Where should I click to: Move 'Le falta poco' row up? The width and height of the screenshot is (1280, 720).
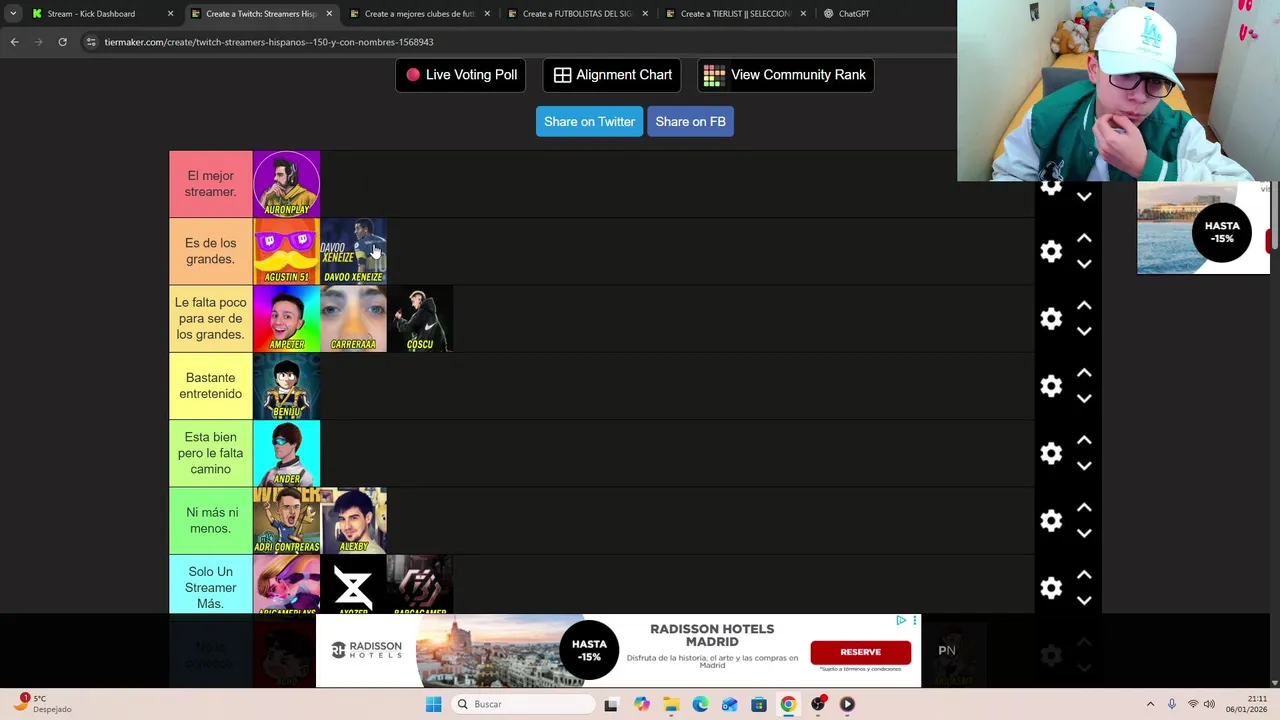(1084, 306)
